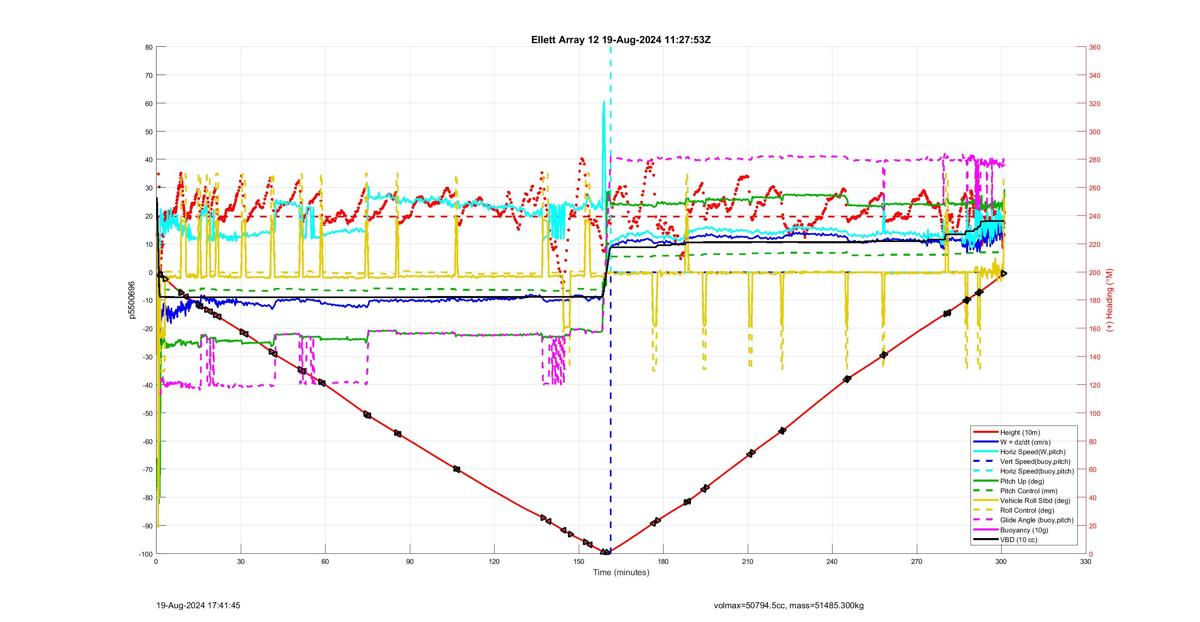Select legend entry 'Horiz Speed(W,pitch)'

1033,452
